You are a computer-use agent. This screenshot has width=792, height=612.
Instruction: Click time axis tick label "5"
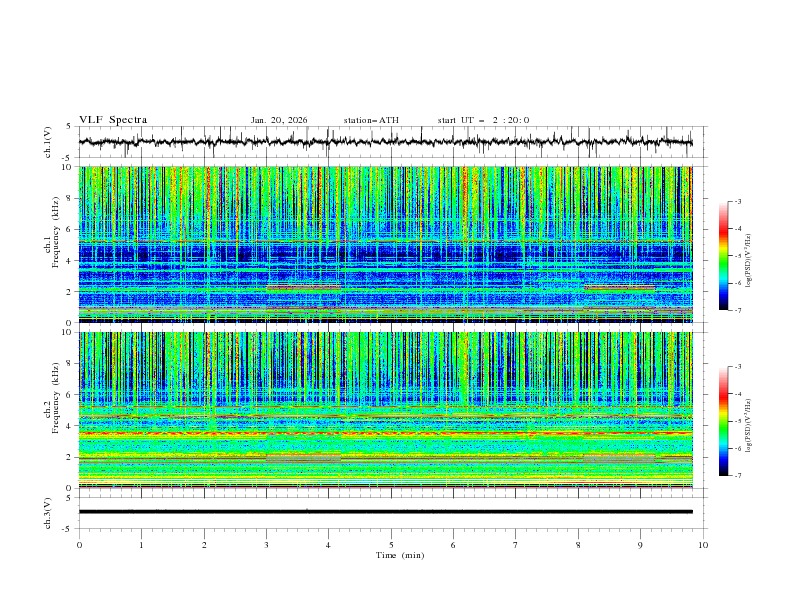pos(391,545)
